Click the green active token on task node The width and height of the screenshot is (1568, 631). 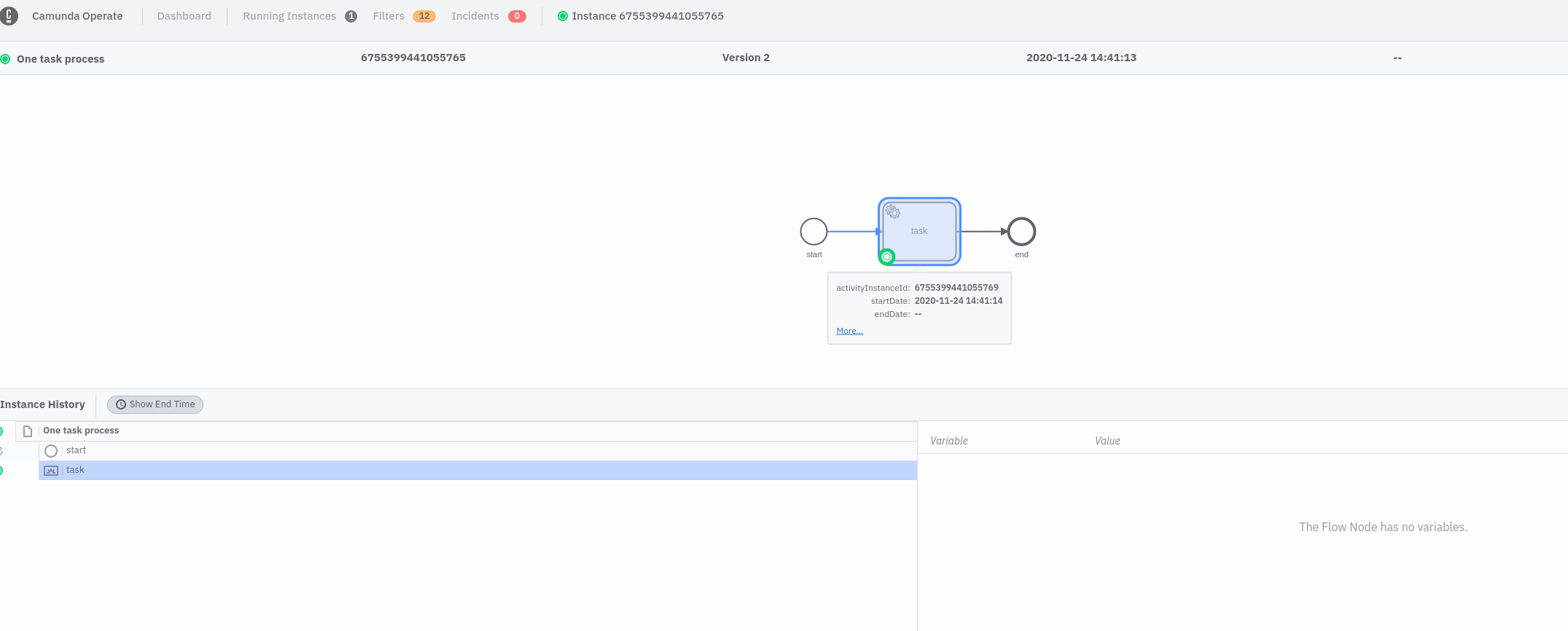886,256
